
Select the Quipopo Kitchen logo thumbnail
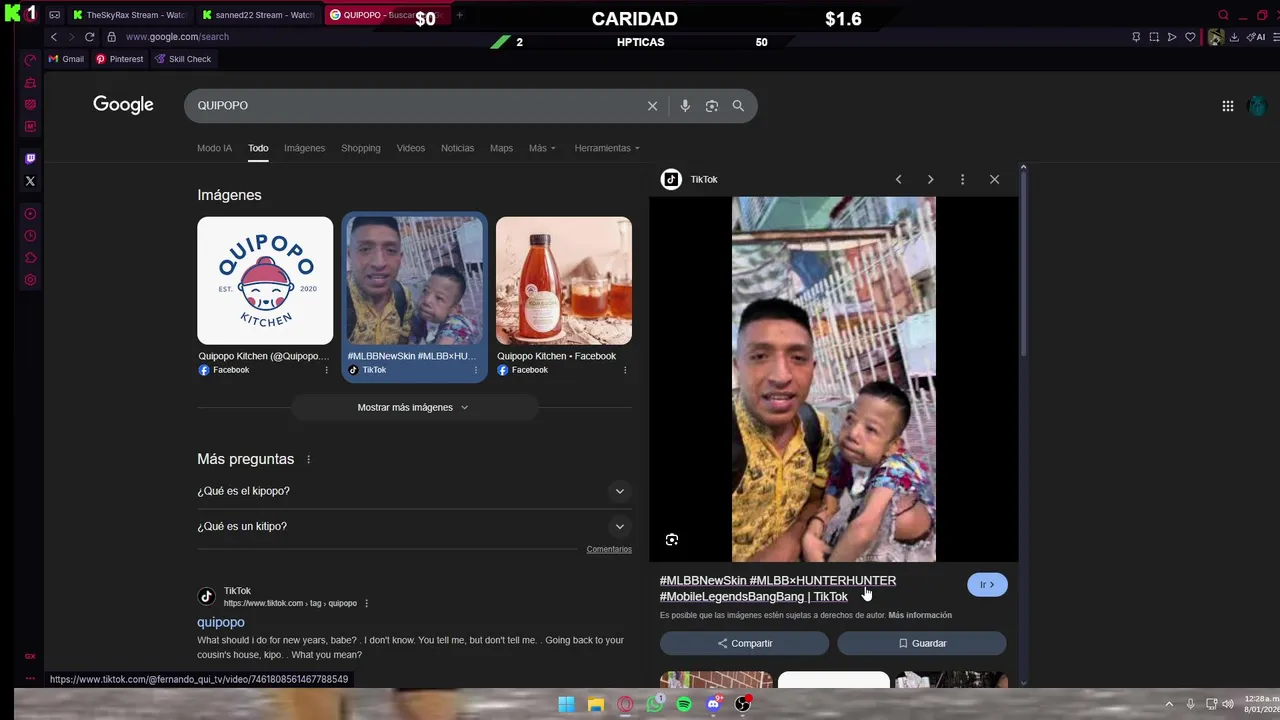coord(265,281)
